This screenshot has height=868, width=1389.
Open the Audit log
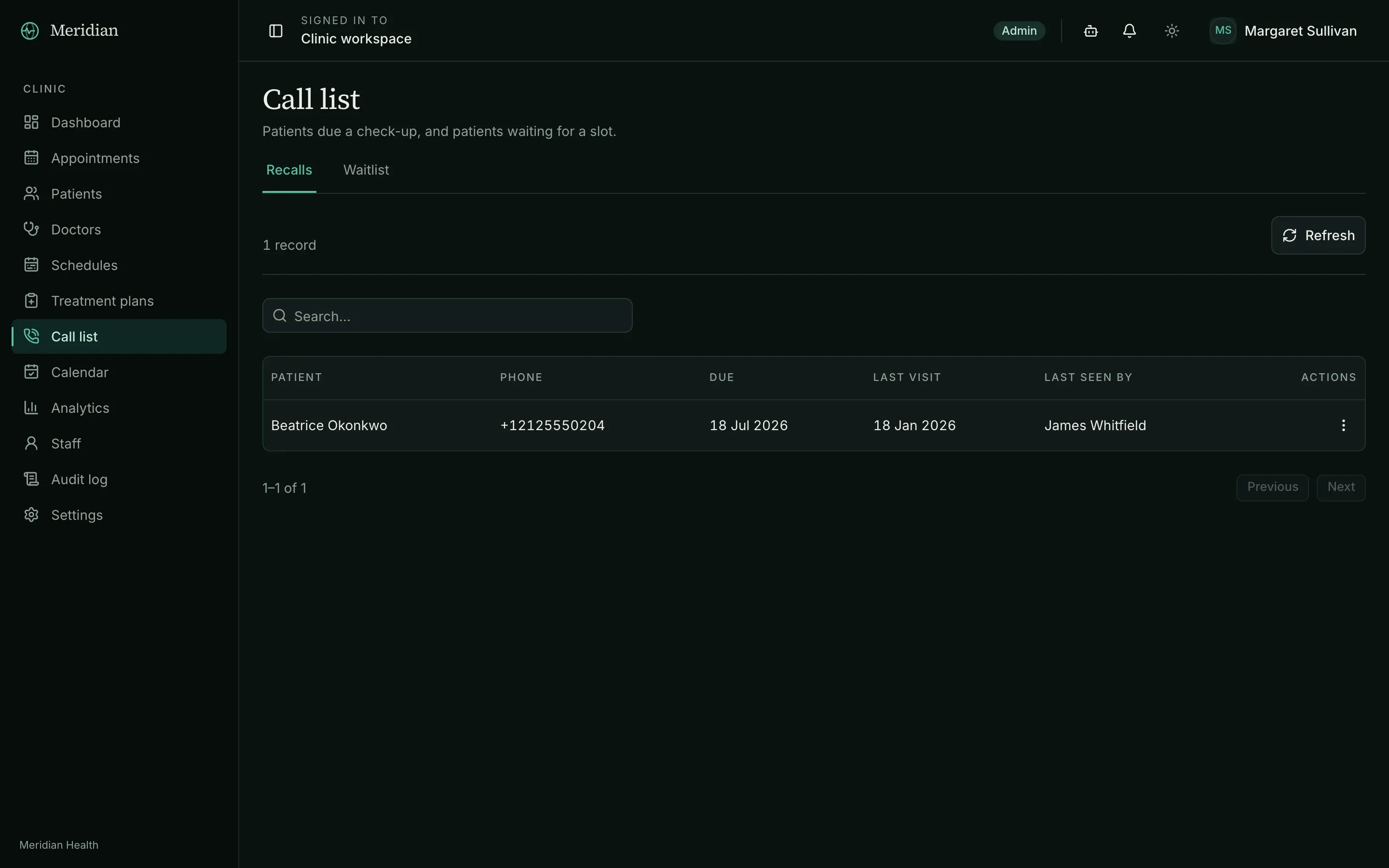(119, 479)
